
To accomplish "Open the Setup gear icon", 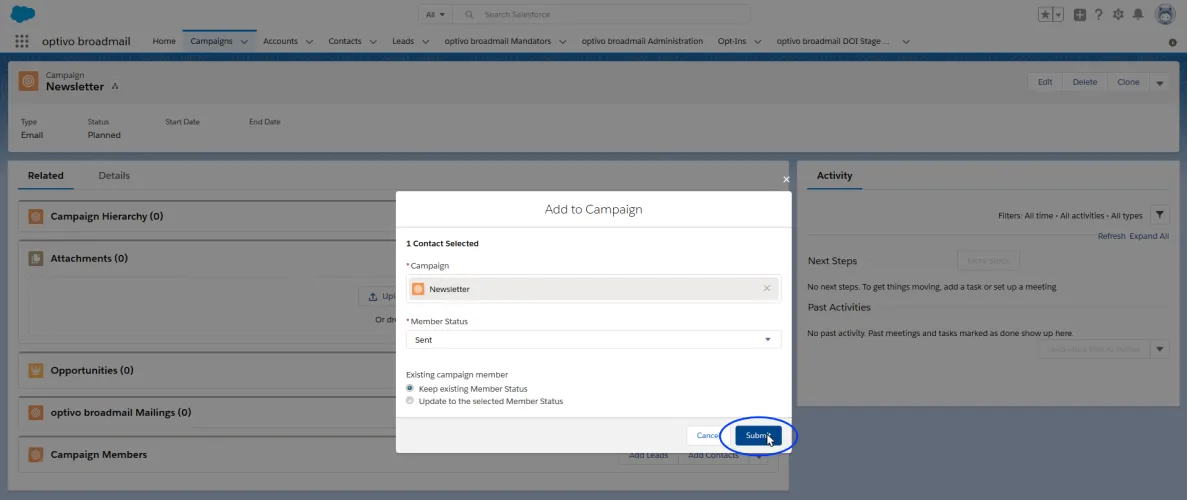I will (1118, 14).
